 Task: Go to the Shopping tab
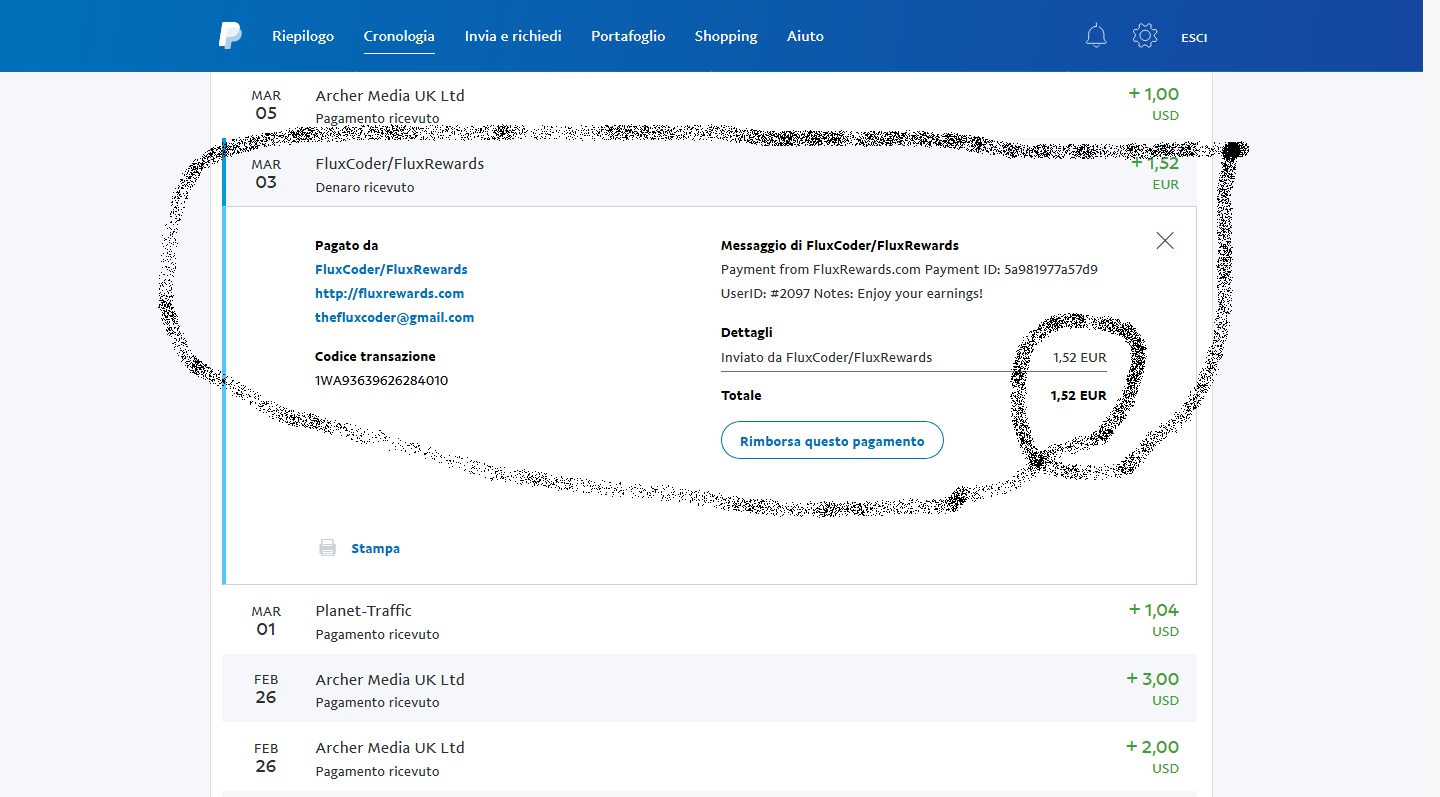click(726, 36)
